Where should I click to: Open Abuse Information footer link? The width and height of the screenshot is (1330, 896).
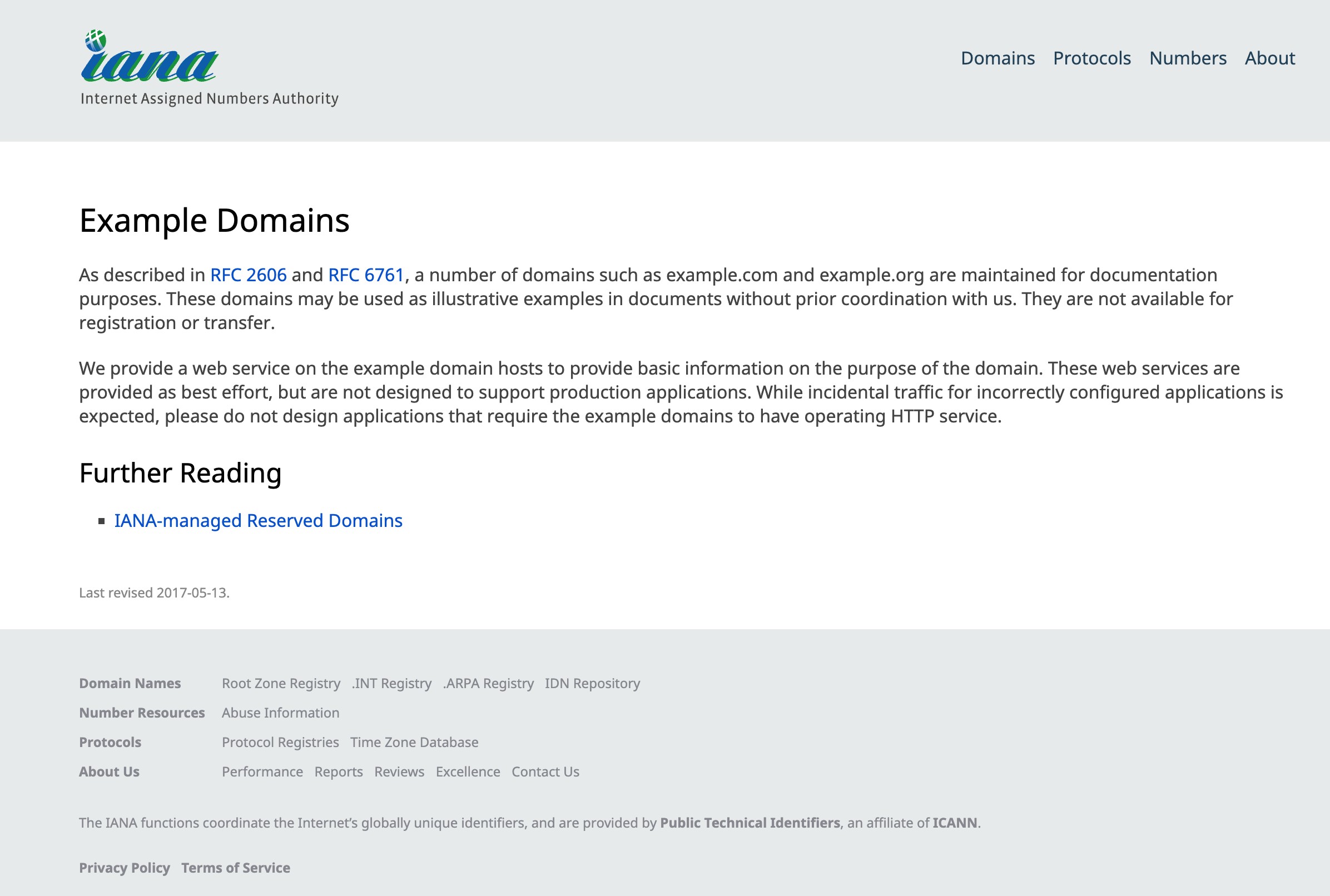280,713
